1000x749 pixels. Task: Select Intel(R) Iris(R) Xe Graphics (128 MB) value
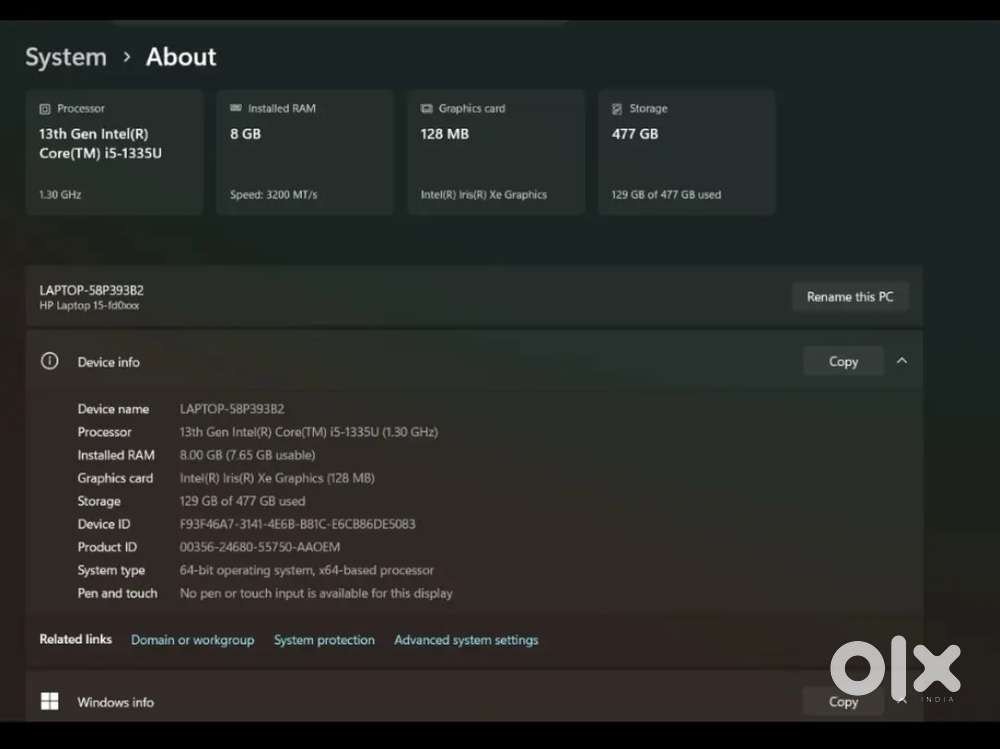point(277,478)
